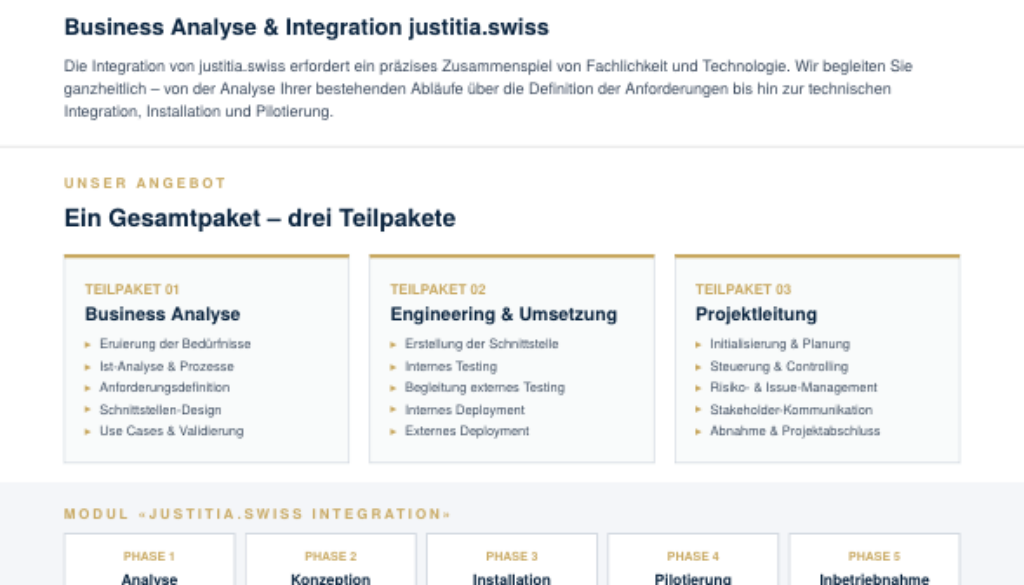
Task: Click the heading 'Business Analyse & Integration justitia.swiss'
Action: (306, 27)
